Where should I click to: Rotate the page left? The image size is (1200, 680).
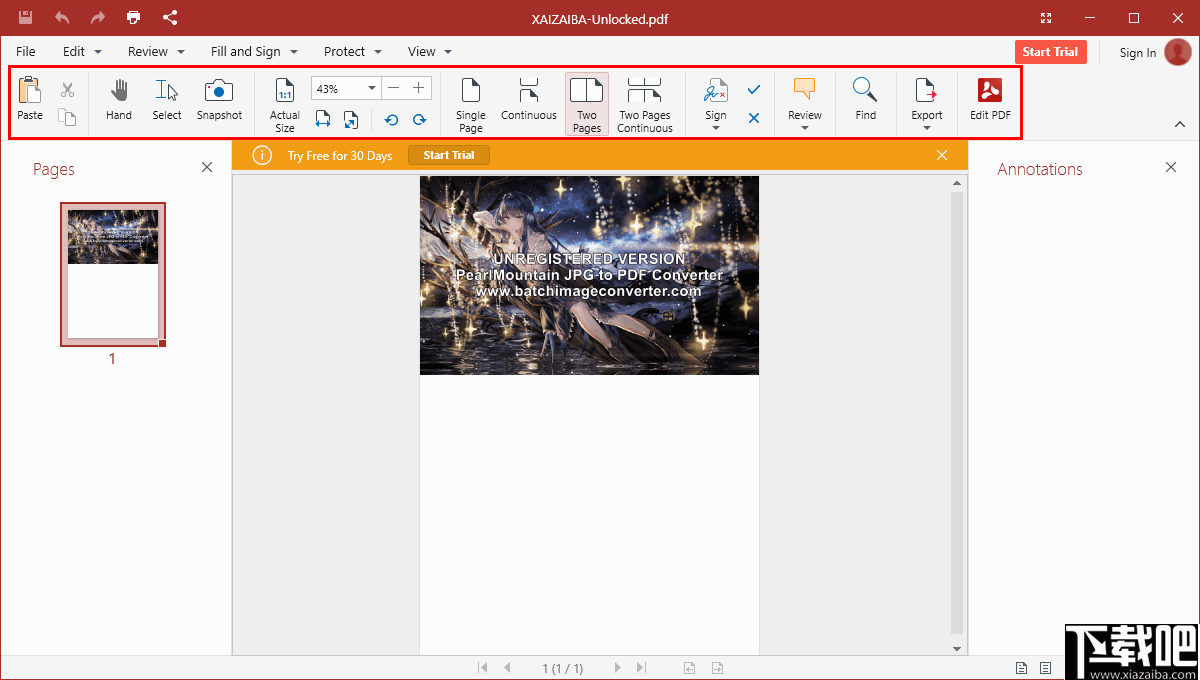tap(391, 119)
